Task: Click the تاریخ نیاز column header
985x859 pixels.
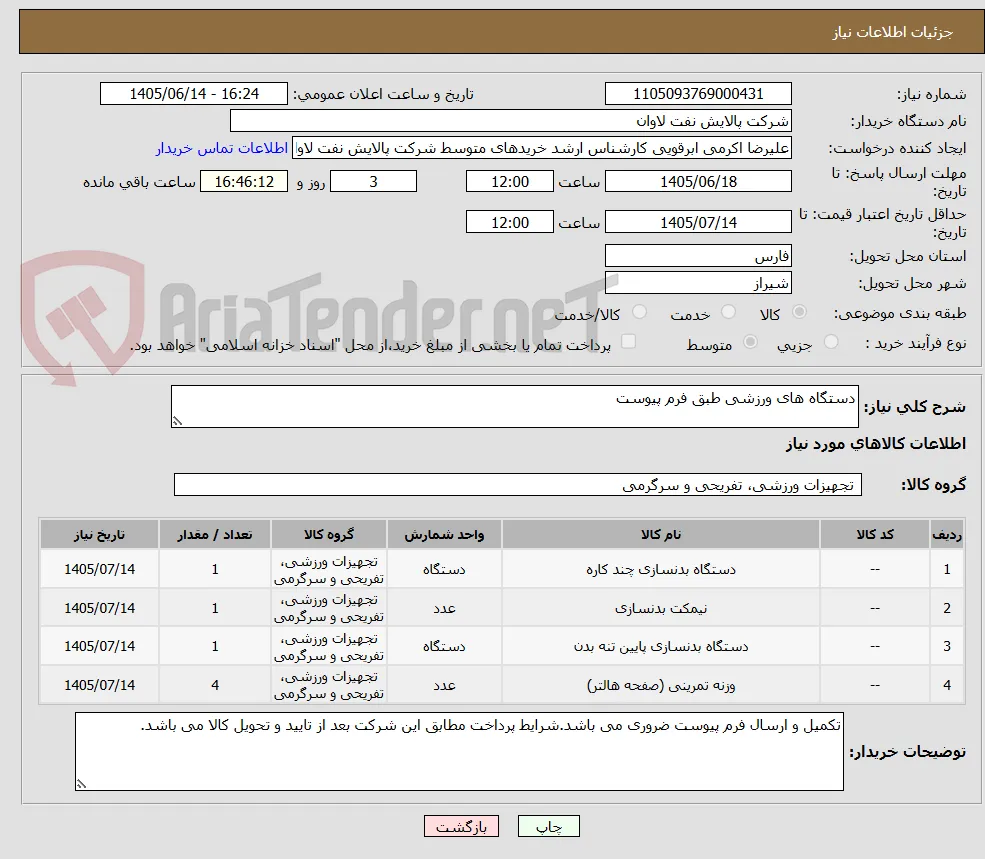Action: pyautogui.click(x=99, y=534)
